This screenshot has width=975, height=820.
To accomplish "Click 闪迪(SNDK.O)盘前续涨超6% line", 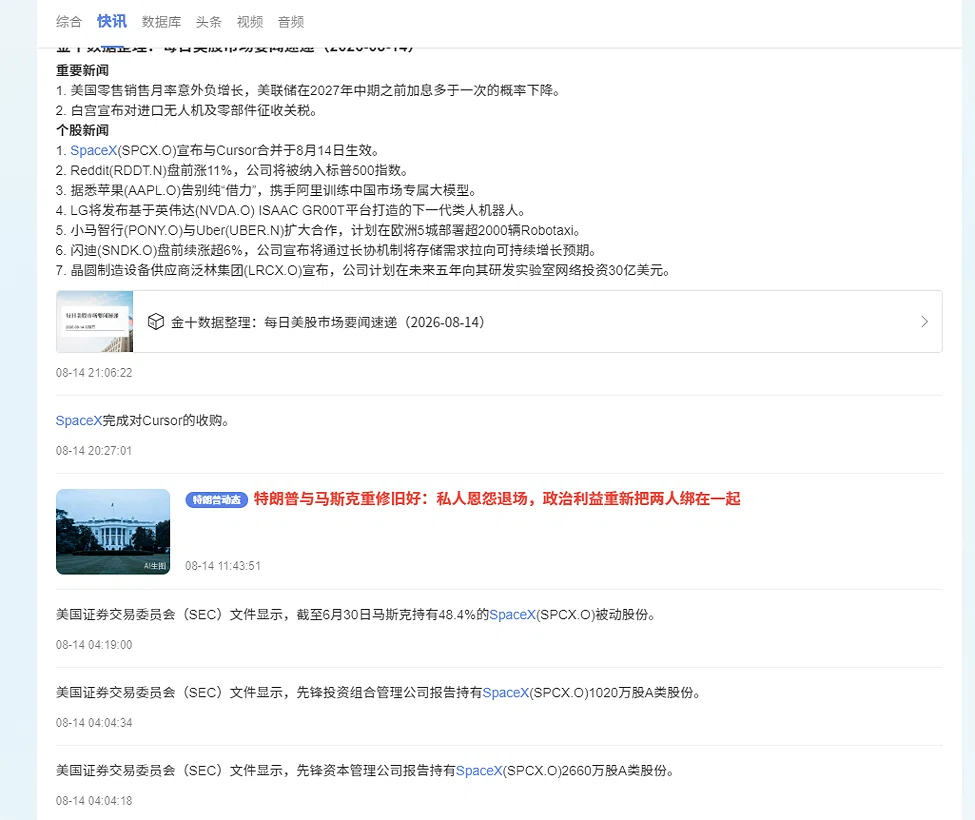I will [x=328, y=251].
